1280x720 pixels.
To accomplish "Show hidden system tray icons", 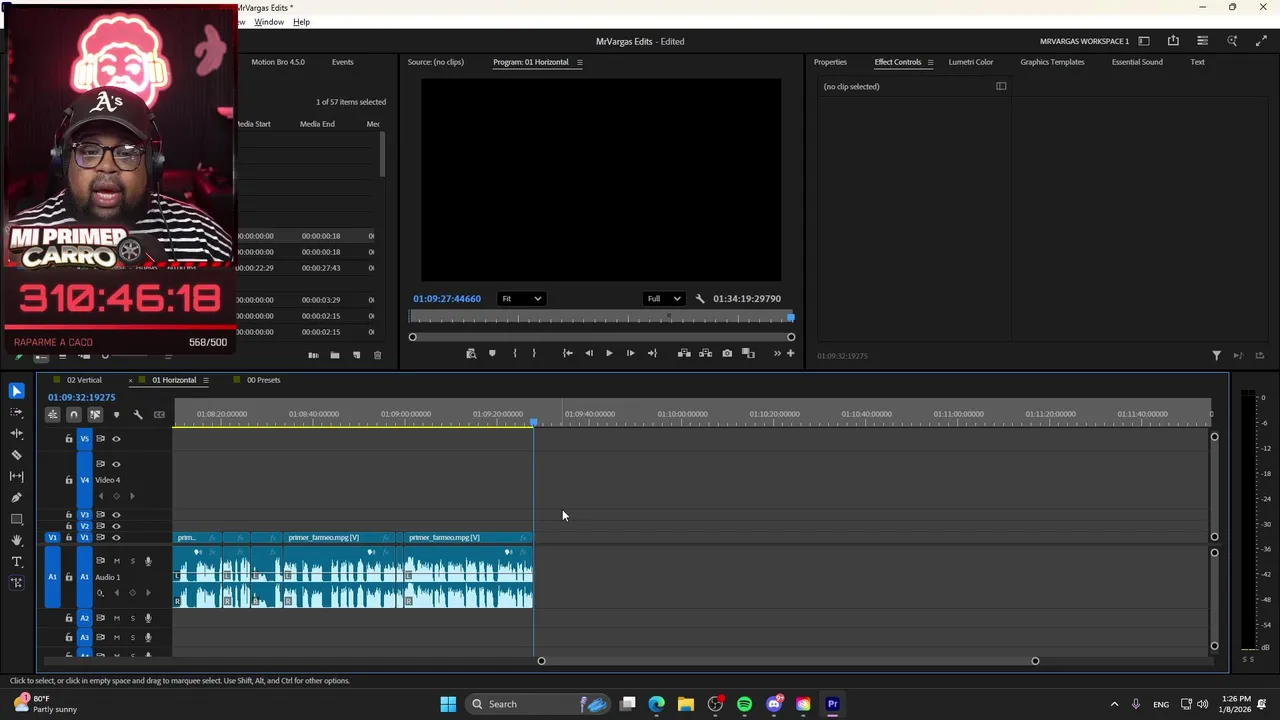I will [1114, 704].
